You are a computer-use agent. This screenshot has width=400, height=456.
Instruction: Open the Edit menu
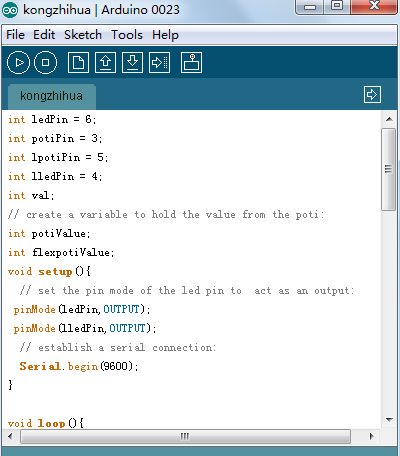coord(44,35)
